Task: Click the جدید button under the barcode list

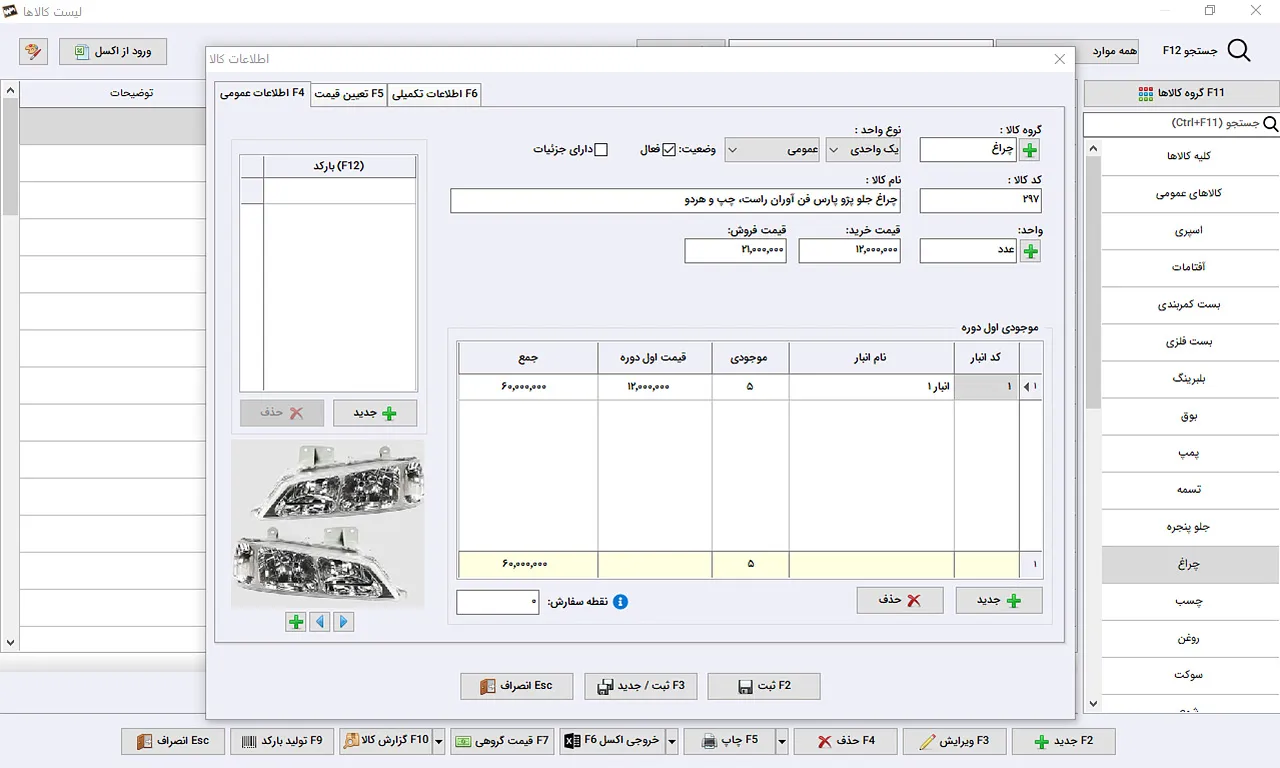Action: coord(375,413)
